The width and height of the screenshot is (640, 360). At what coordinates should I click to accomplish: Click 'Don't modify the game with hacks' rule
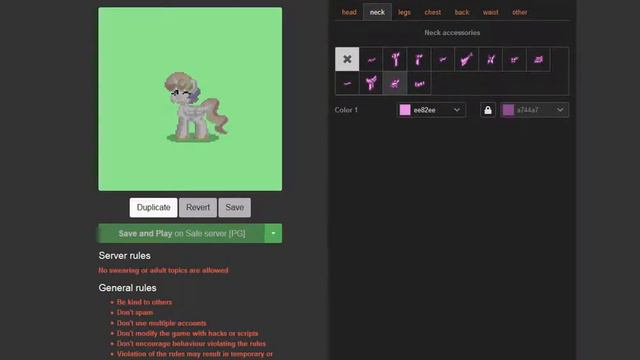(187, 333)
